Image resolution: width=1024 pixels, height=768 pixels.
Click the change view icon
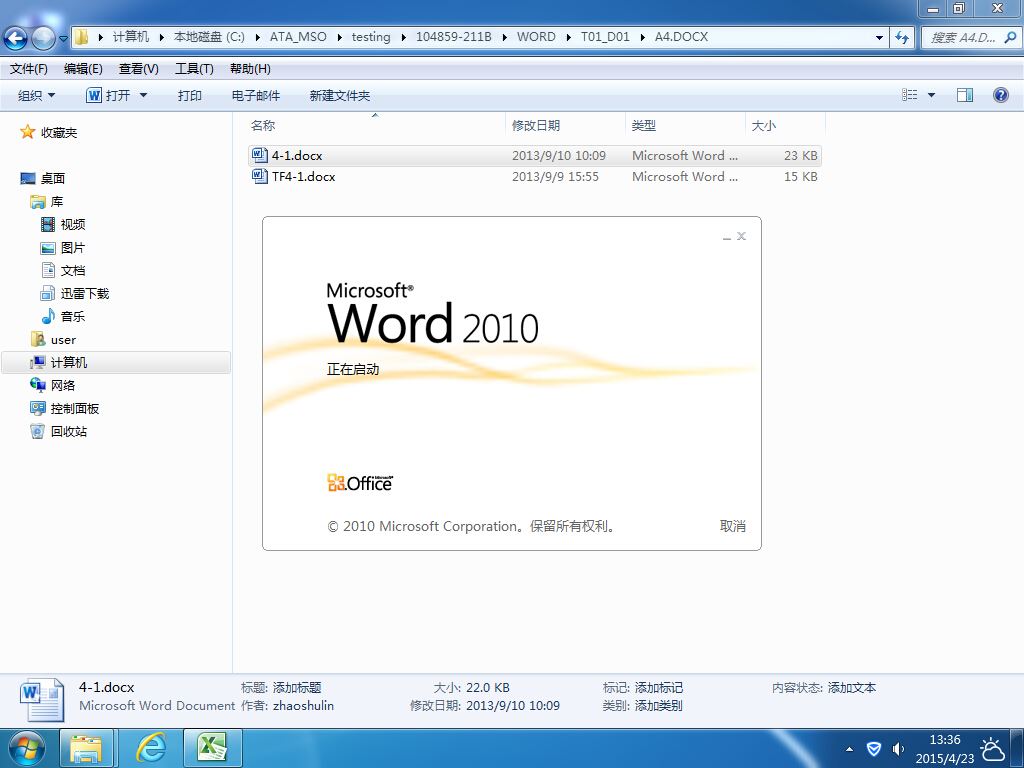(x=910, y=95)
